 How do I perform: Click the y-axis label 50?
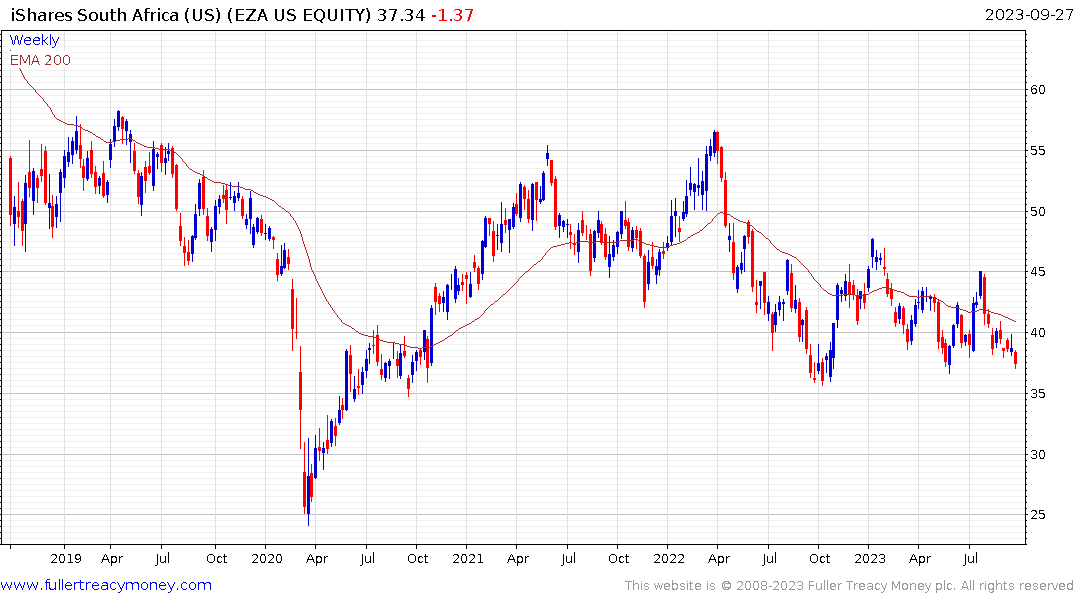point(1037,212)
